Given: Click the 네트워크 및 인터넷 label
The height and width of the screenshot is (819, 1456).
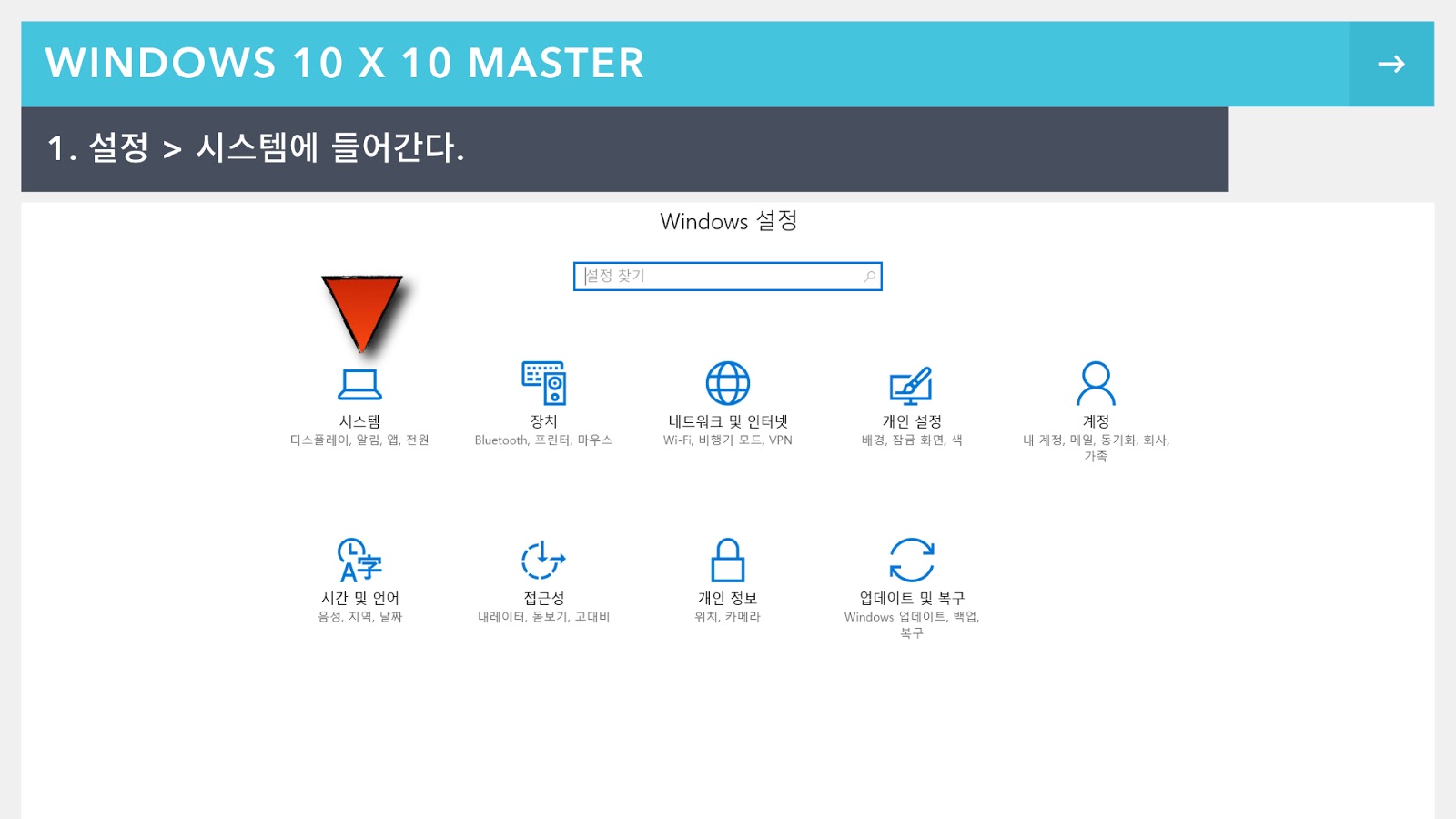Looking at the screenshot, I should (728, 421).
